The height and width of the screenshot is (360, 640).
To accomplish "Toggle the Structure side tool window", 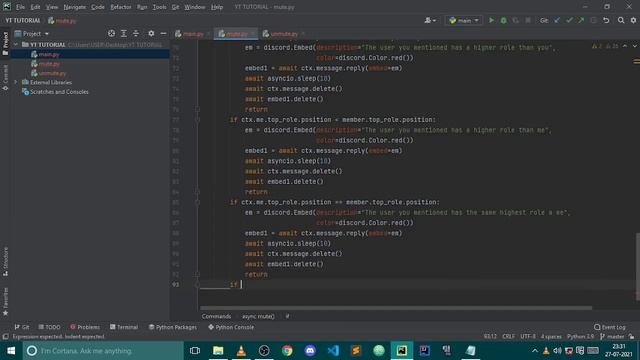I will (x=5, y=261).
